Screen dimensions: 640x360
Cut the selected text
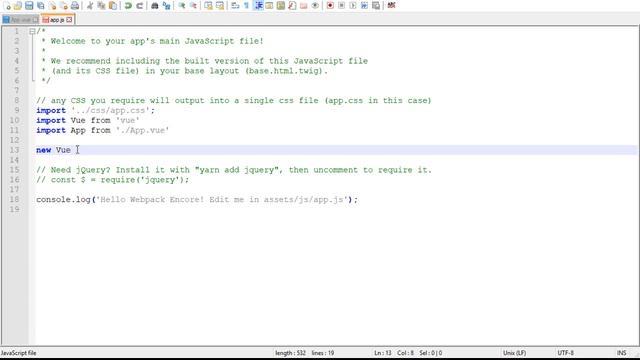[90, 5]
